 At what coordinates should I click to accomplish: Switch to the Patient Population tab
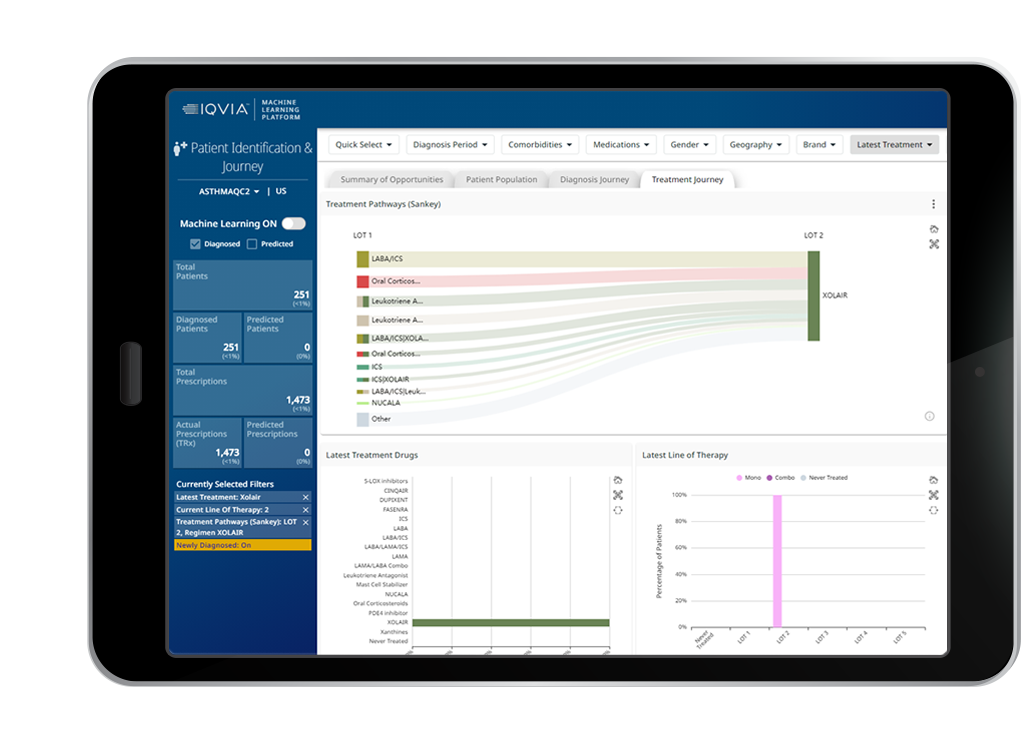point(501,180)
